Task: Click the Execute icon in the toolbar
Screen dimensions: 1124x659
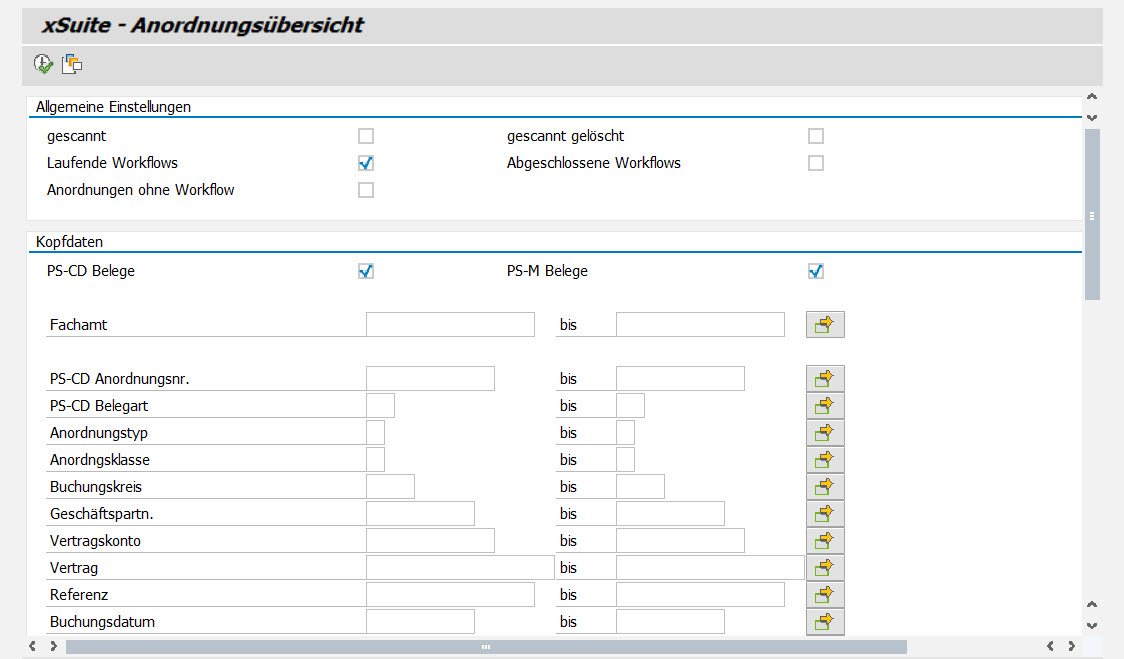Action: 42,64
